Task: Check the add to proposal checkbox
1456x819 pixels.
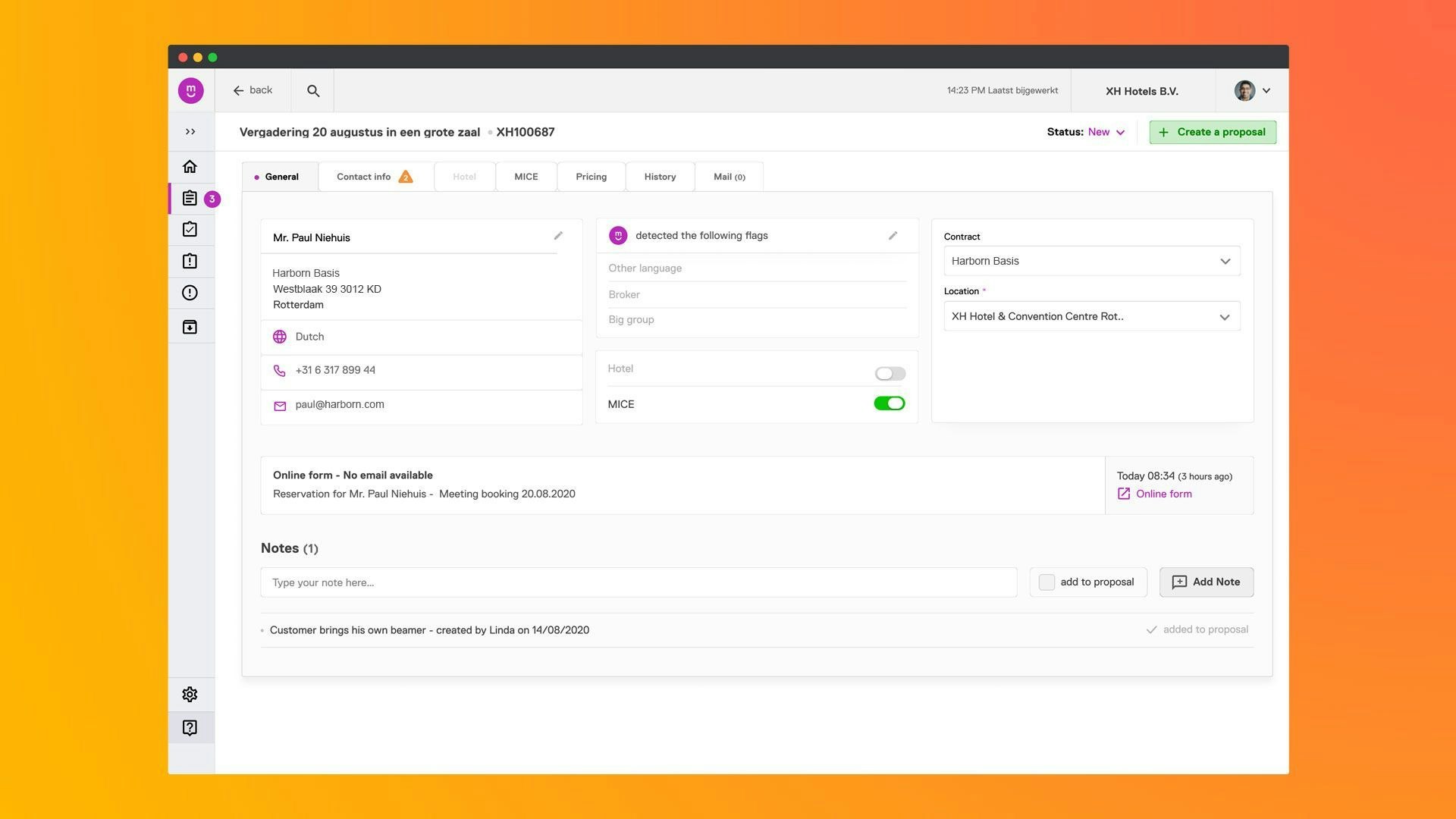Action: click(x=1046, y=582)
